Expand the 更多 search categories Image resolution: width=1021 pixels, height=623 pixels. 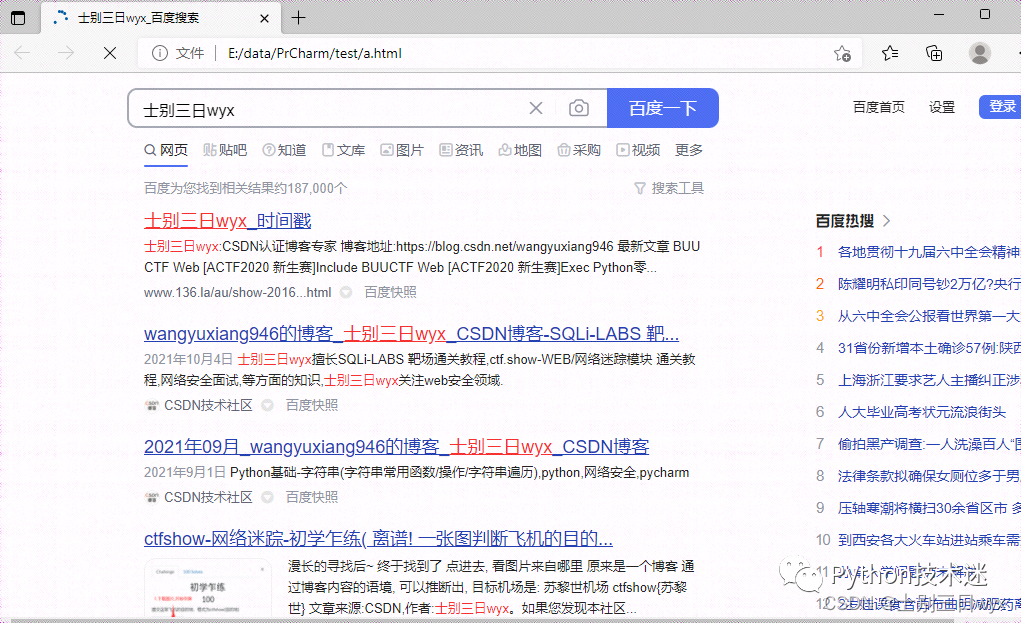click(x=689, y=150)
